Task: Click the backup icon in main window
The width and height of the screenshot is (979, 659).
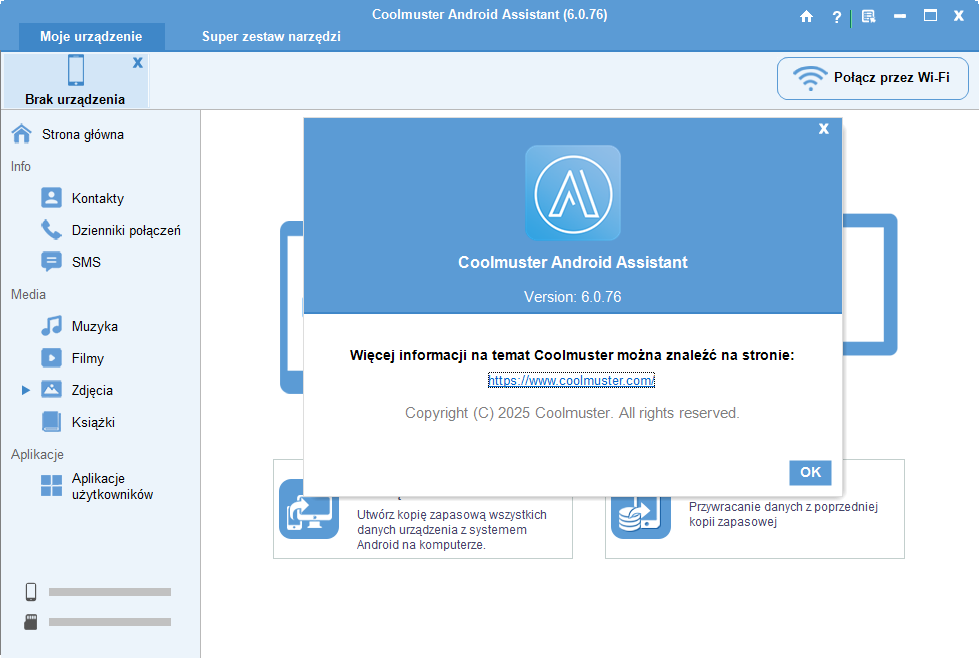Action: pyautogui.click(x=309, y=508)
